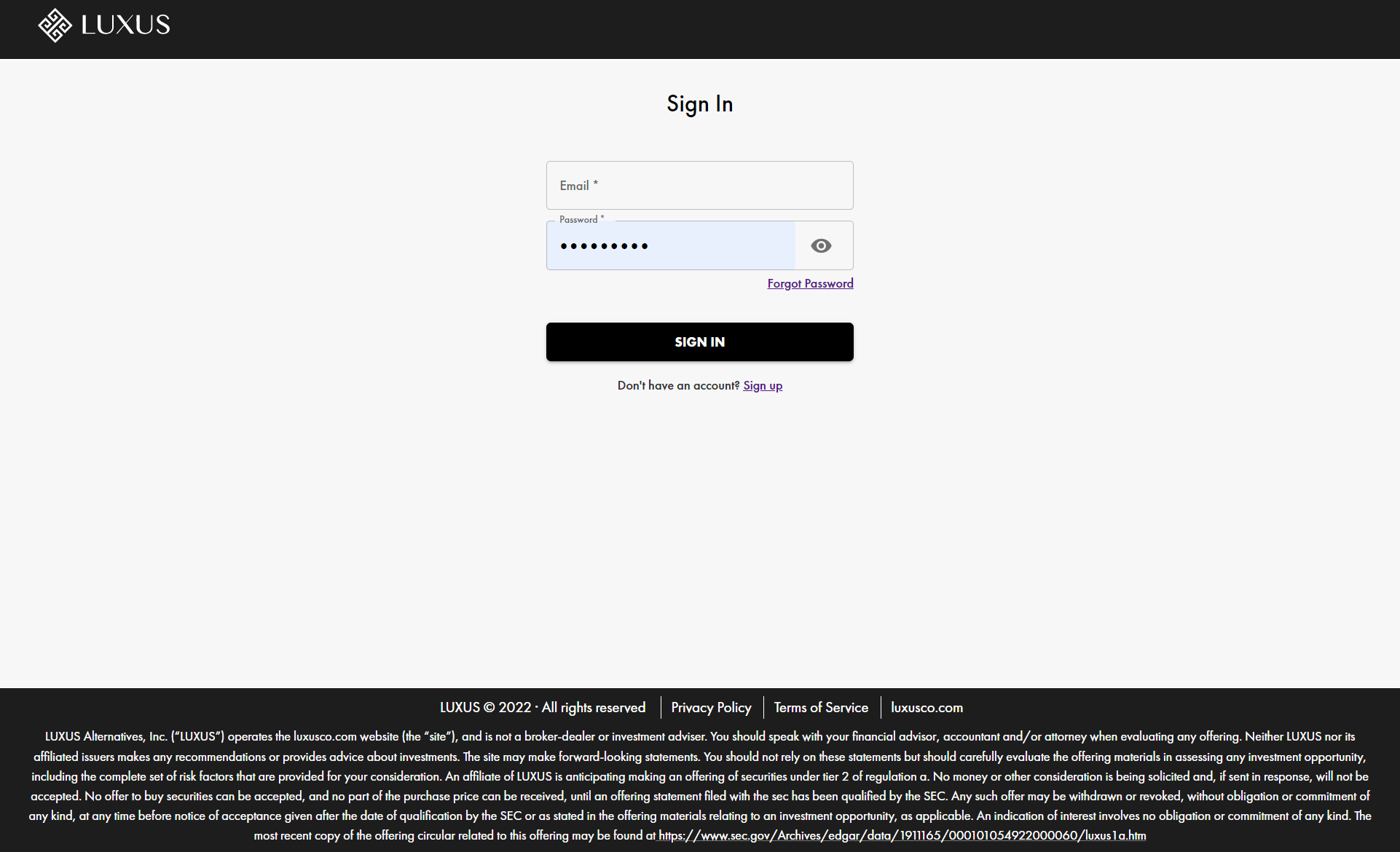
Task: Visit luxusco.com footer link
Action: pos(927,707)
